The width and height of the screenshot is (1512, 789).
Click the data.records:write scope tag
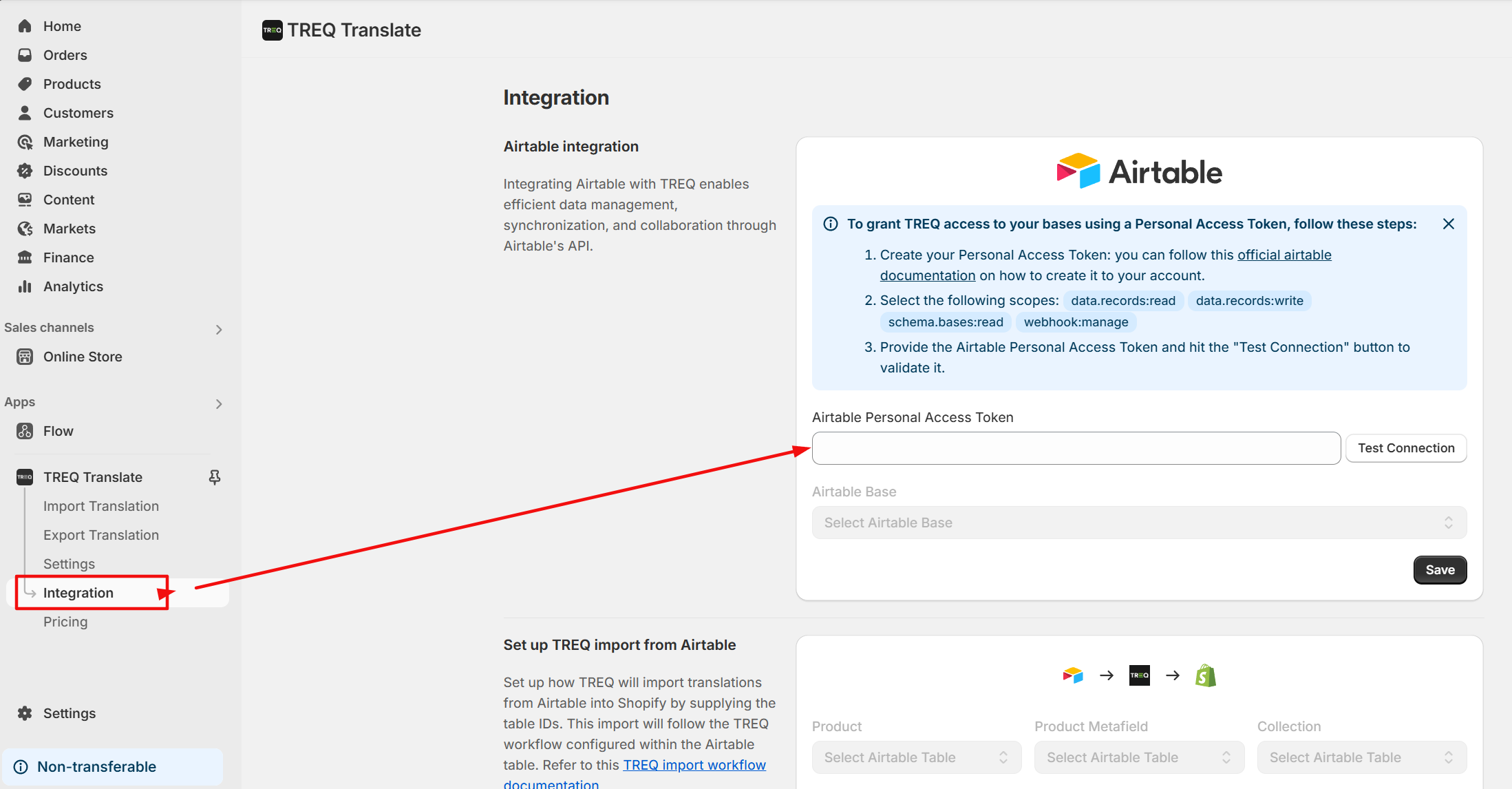[x=1249, y=301]
